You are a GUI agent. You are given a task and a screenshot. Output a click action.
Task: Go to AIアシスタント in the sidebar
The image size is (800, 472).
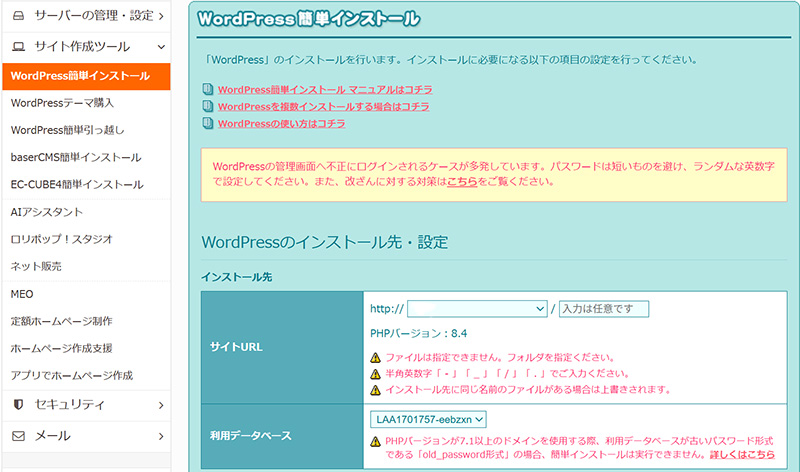point(46,212)
